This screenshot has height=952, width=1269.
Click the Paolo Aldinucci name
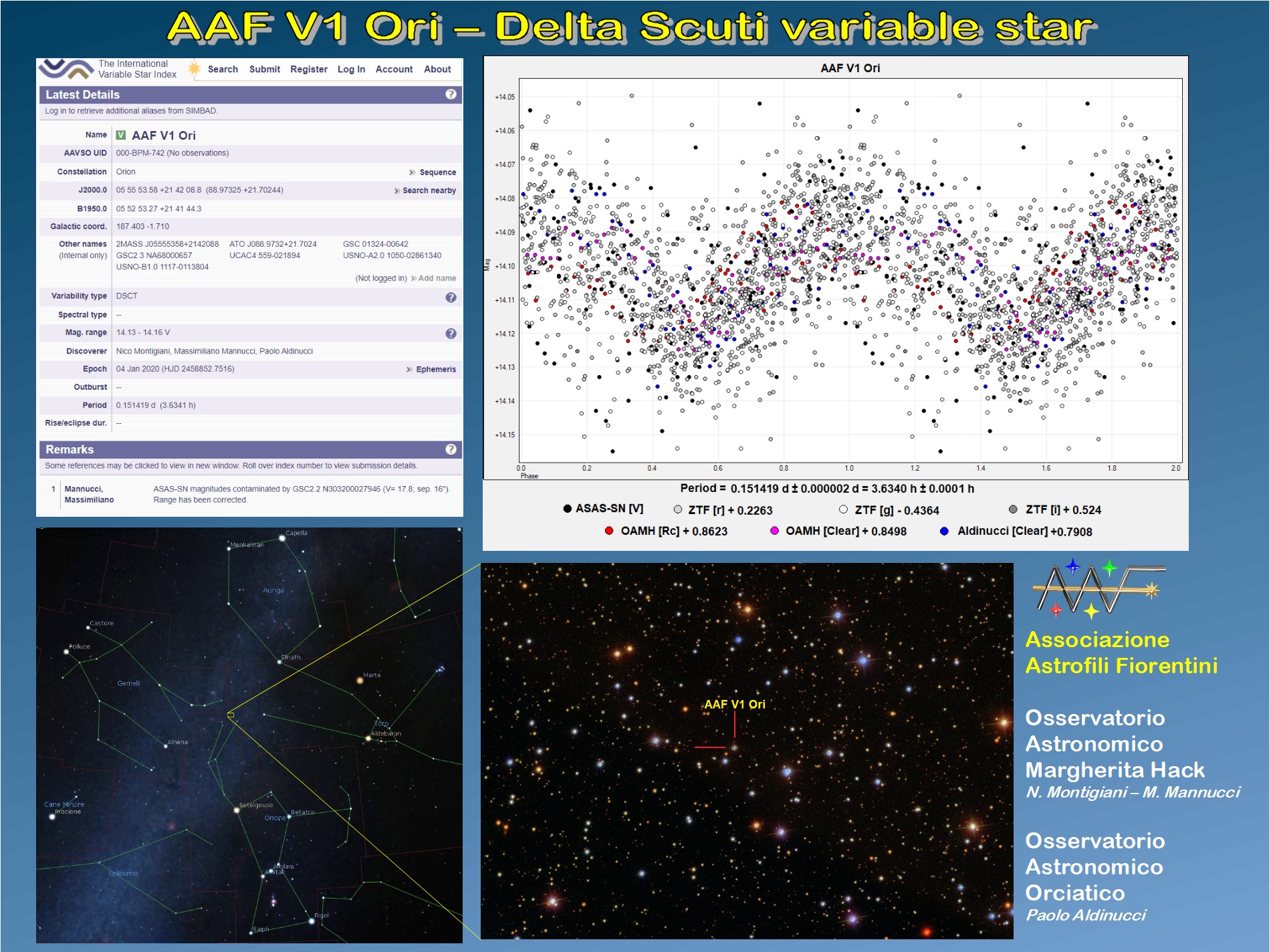(x=1086, y=915)
